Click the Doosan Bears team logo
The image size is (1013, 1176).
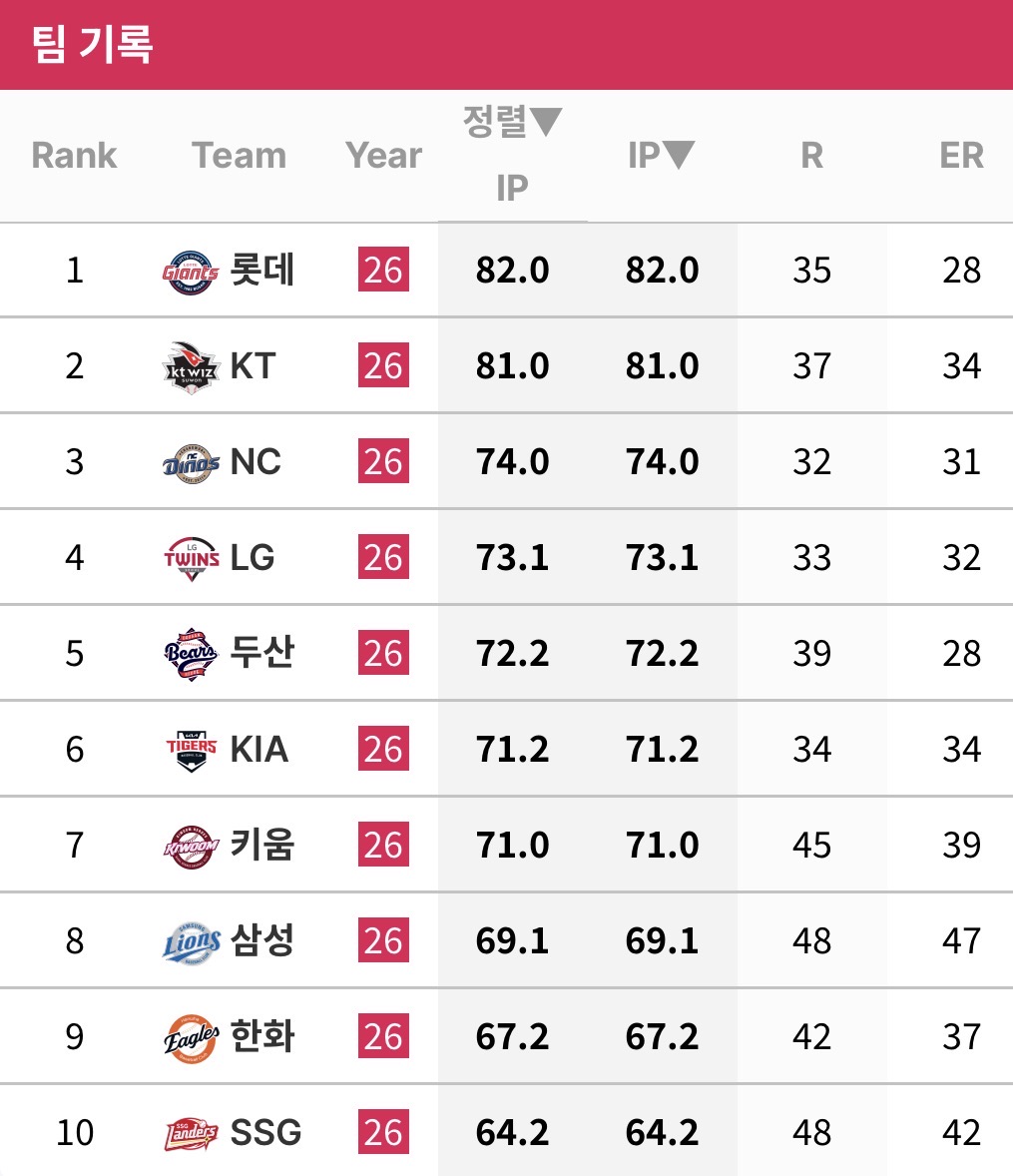pos(191,654)
